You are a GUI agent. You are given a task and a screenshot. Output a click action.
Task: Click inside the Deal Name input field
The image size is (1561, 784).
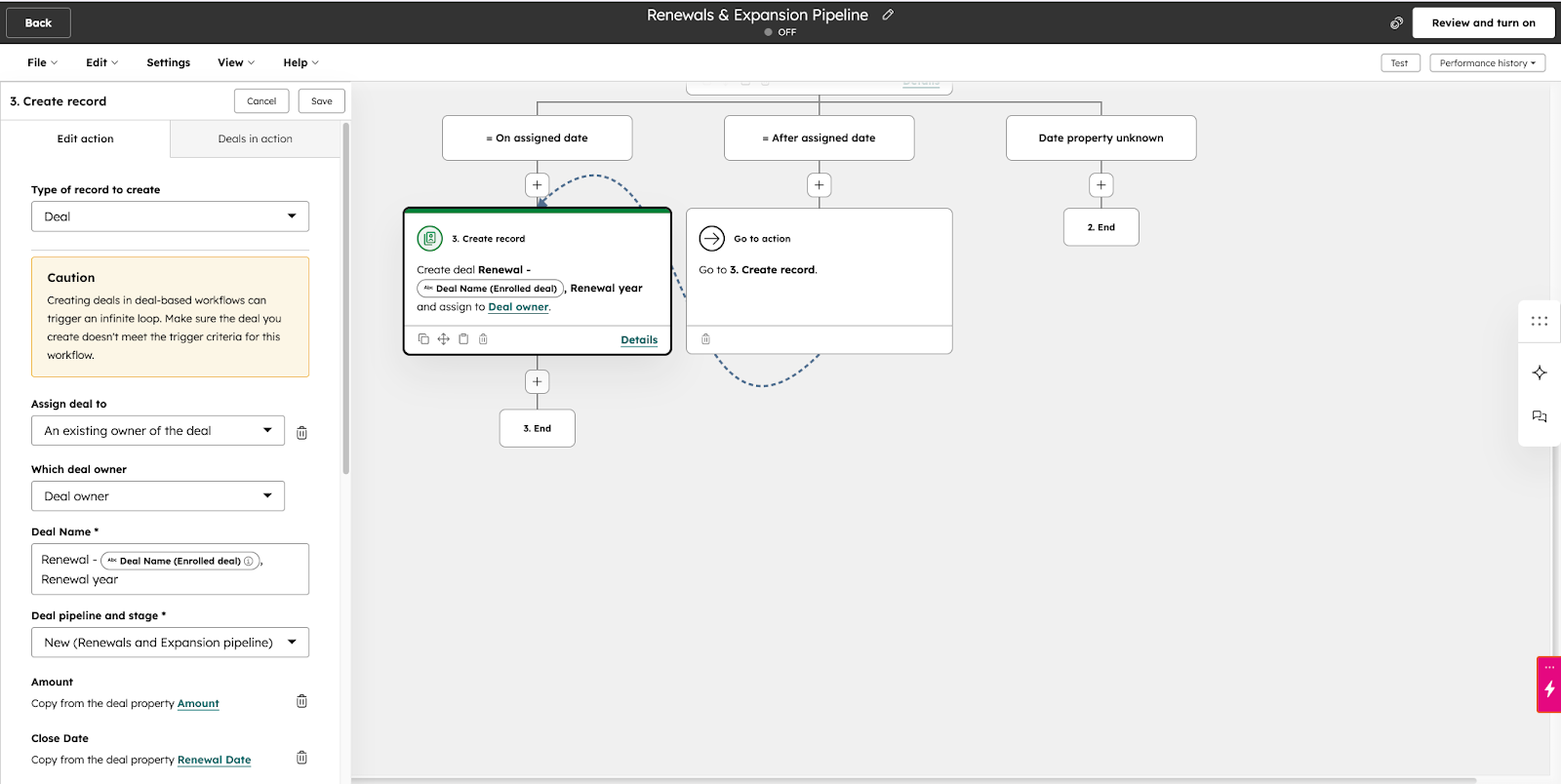170,568
